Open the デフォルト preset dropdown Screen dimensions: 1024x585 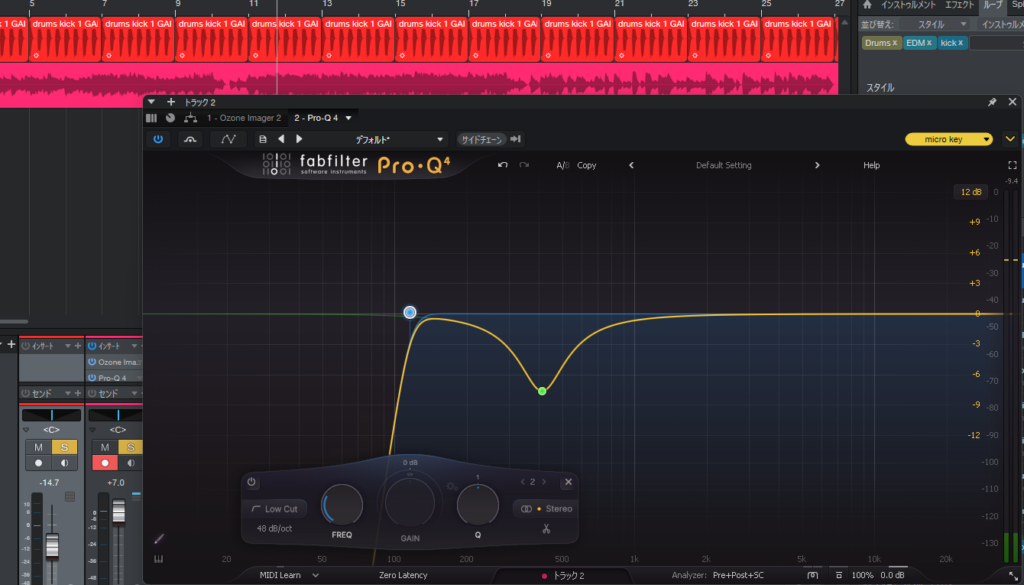399,139
